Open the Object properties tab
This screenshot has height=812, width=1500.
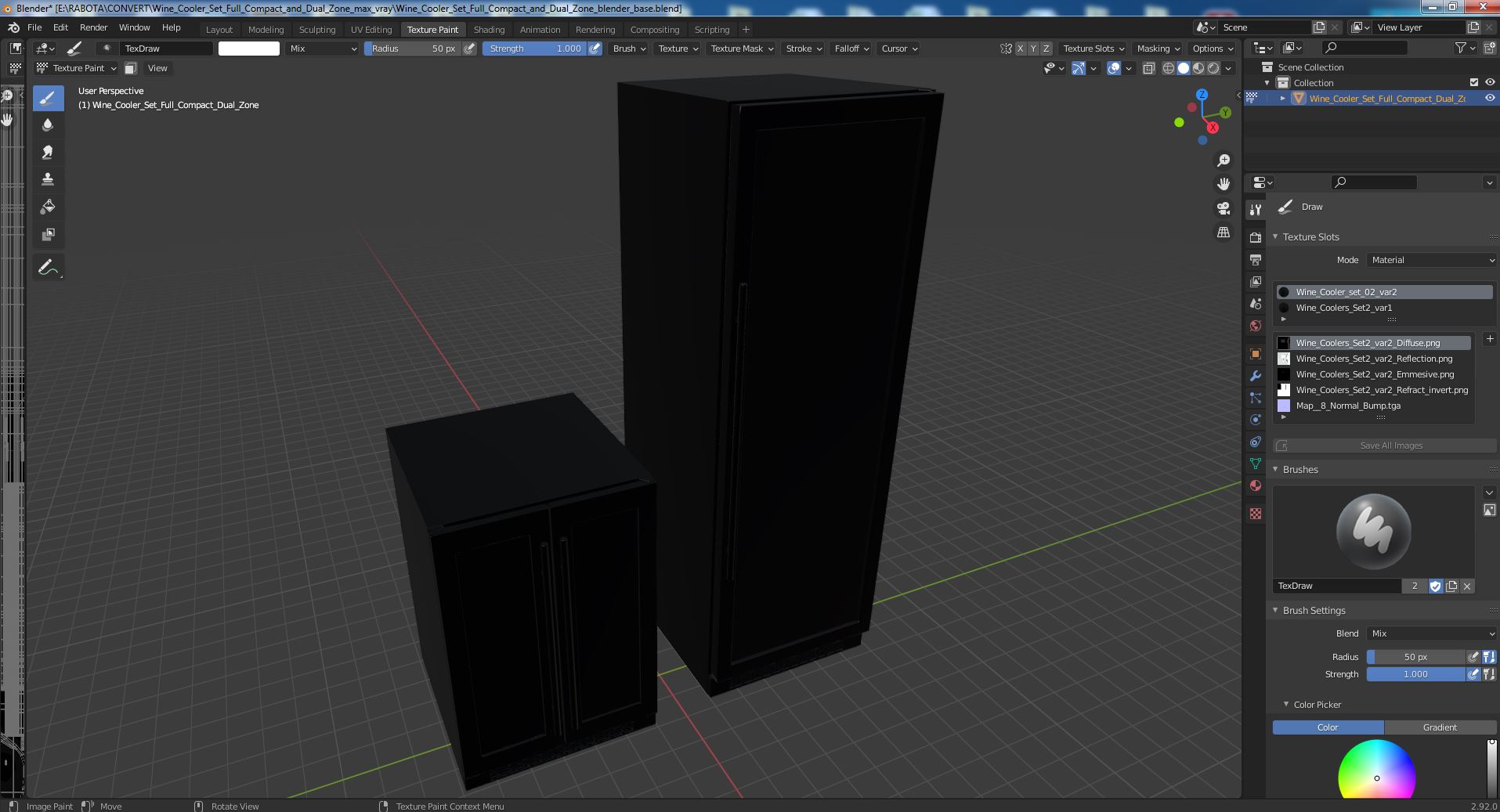point(1256,354)
